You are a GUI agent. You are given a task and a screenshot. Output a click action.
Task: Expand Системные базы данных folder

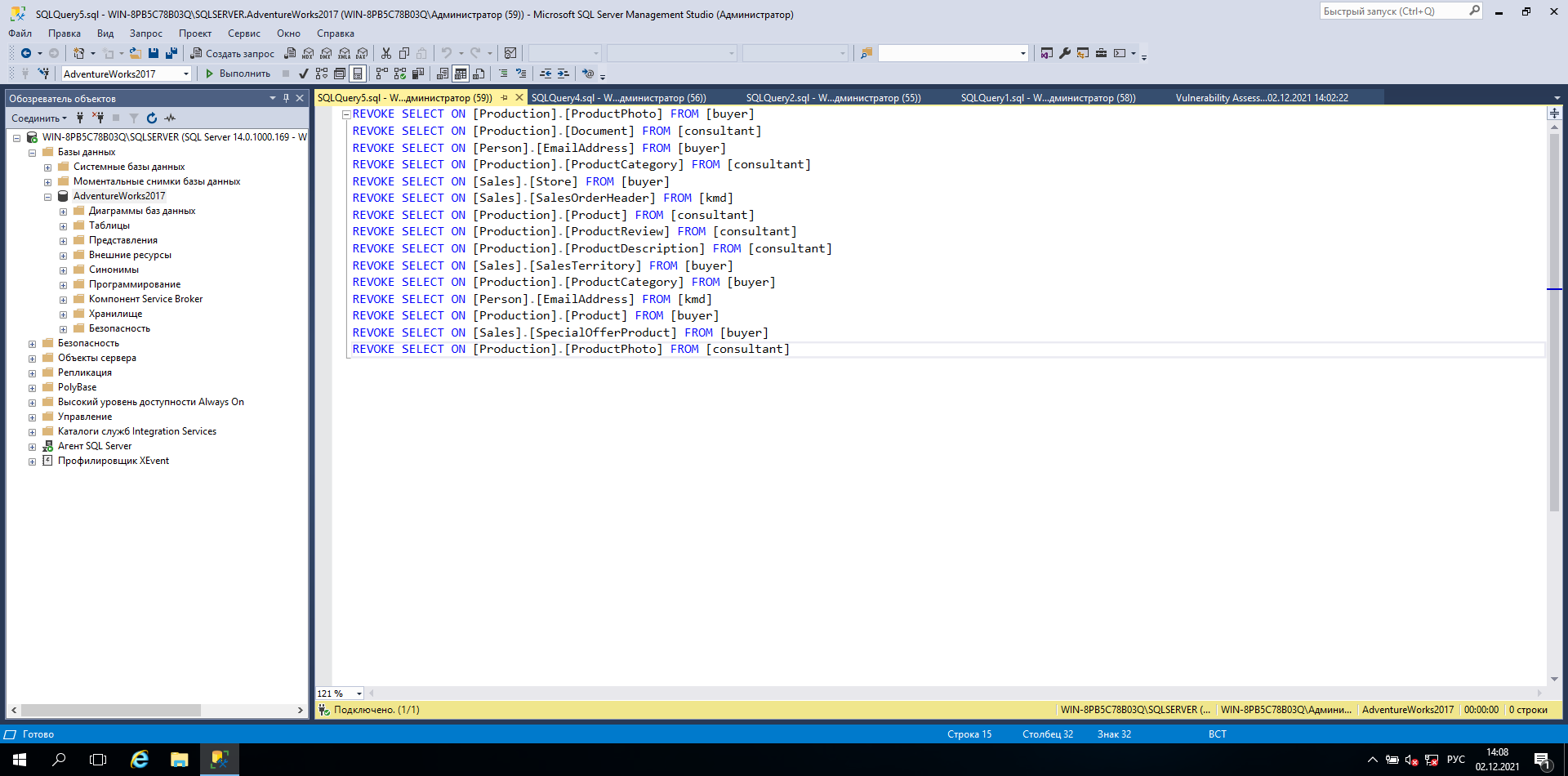pyautogui.click(x=47, y=167)
